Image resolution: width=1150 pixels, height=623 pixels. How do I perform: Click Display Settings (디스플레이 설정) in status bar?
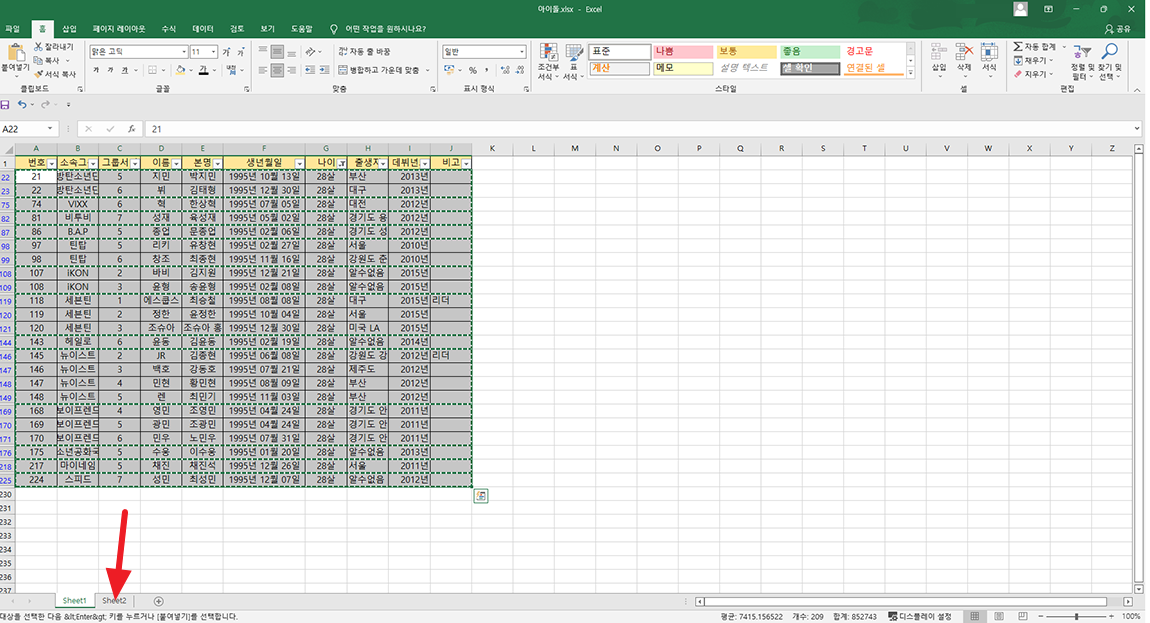920,616
